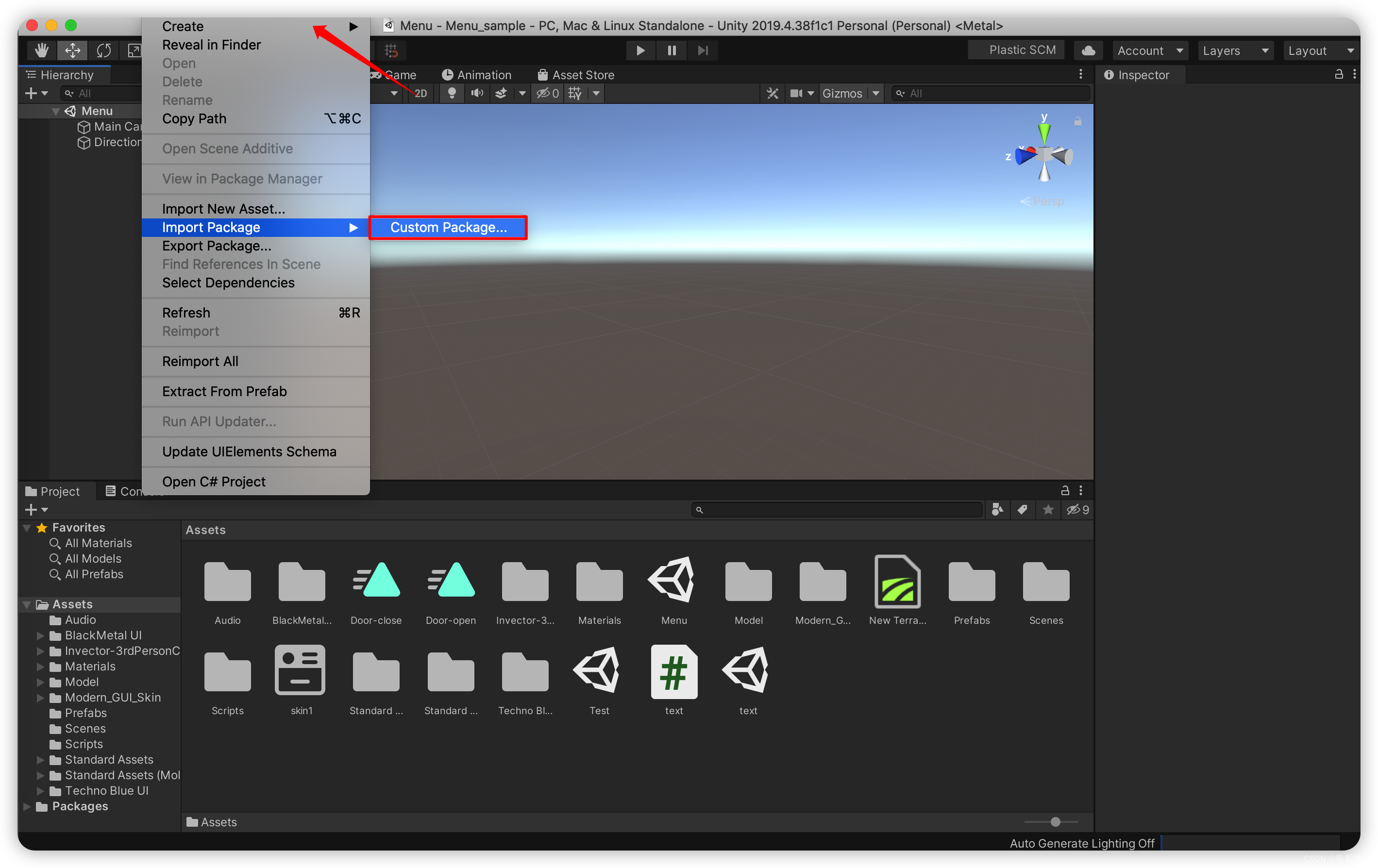Click the search by type filter in Project panel

997,509
